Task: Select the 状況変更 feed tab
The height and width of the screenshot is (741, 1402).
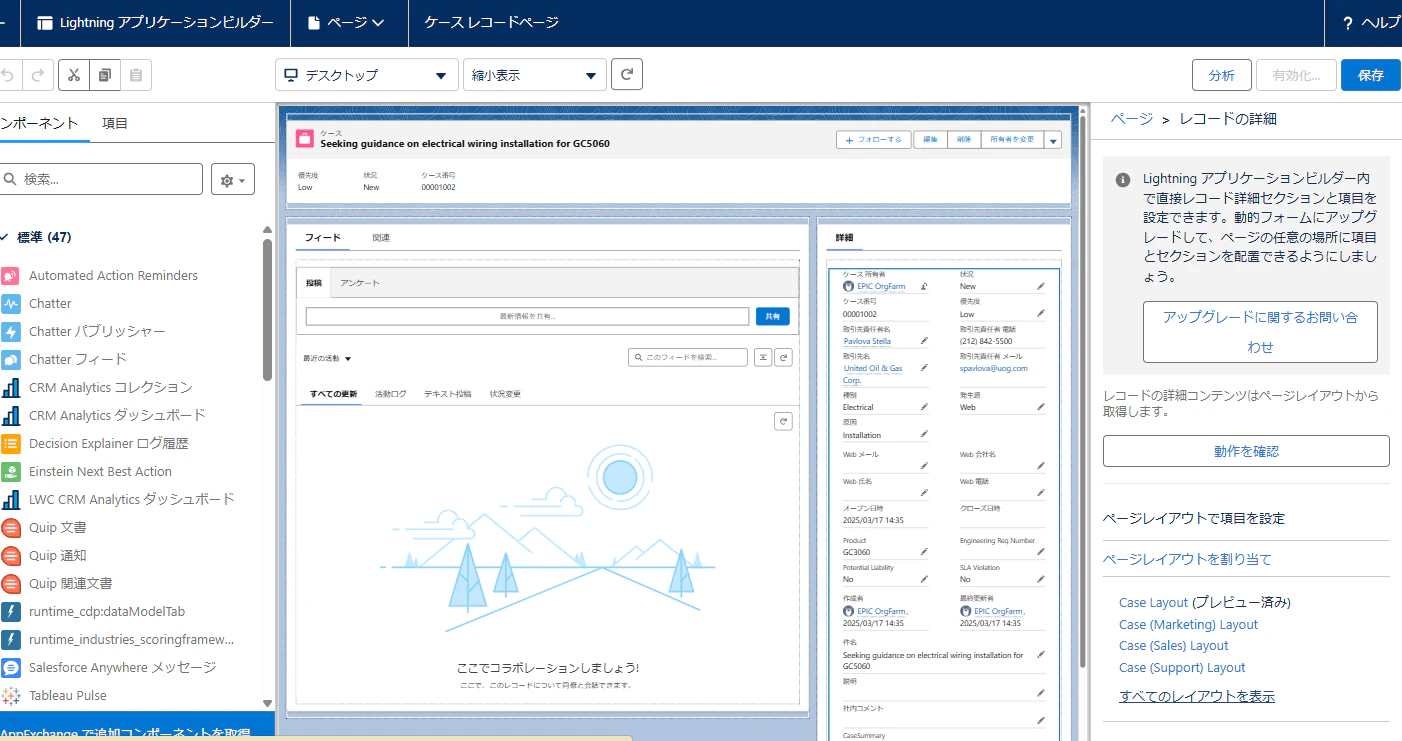Action: tap(505, 394)
